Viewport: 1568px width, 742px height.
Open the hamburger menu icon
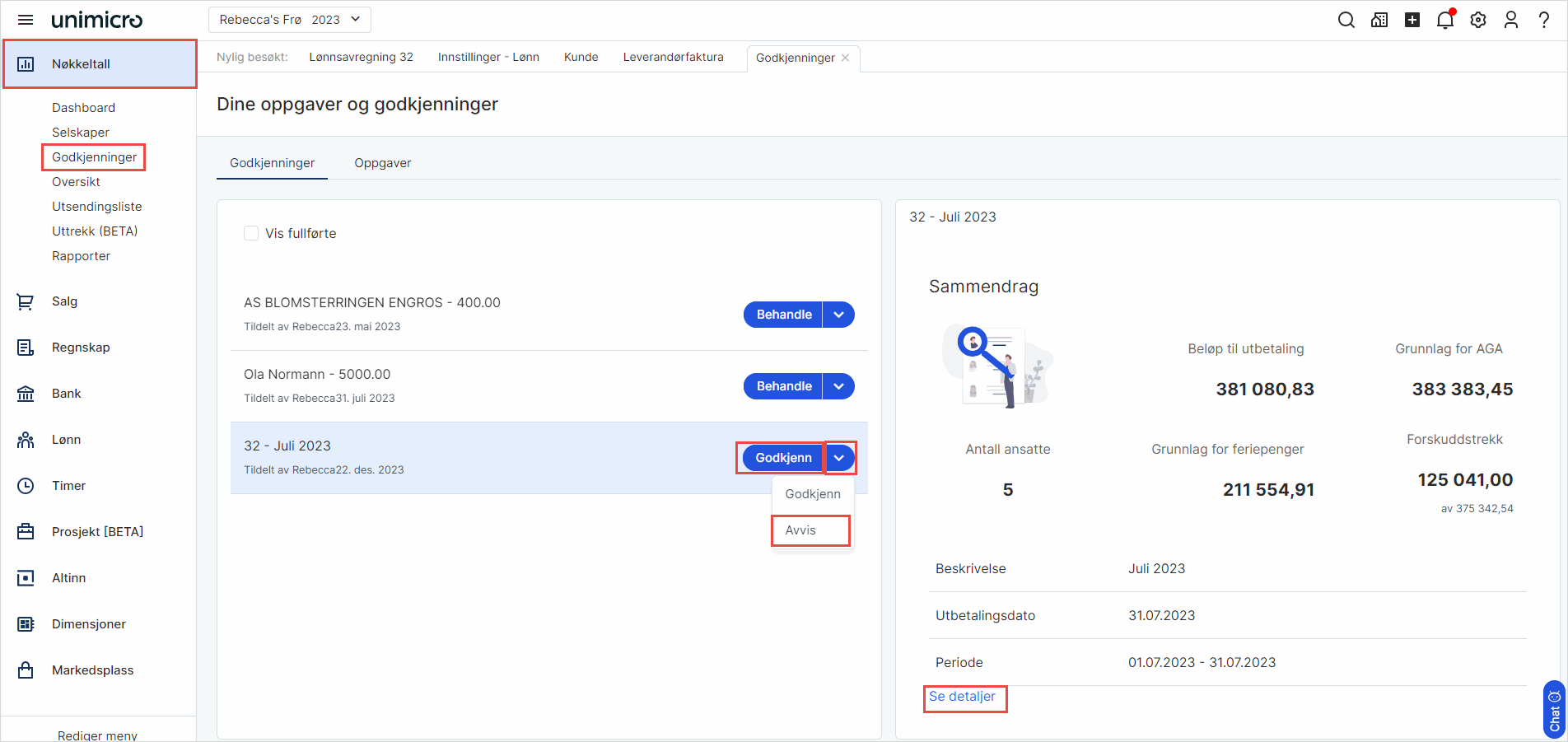pyautogui.click(x=26, y=20)
